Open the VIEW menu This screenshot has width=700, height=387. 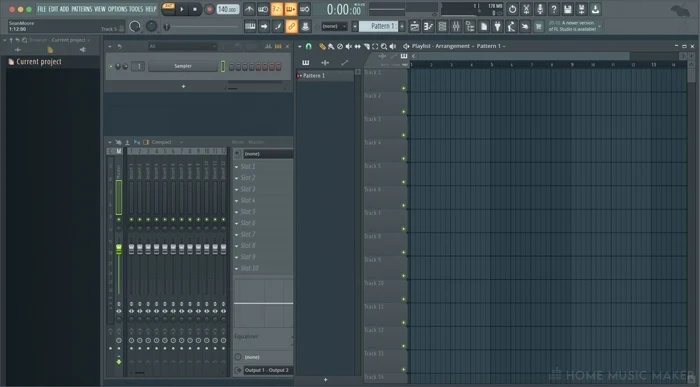pos(100,9)
